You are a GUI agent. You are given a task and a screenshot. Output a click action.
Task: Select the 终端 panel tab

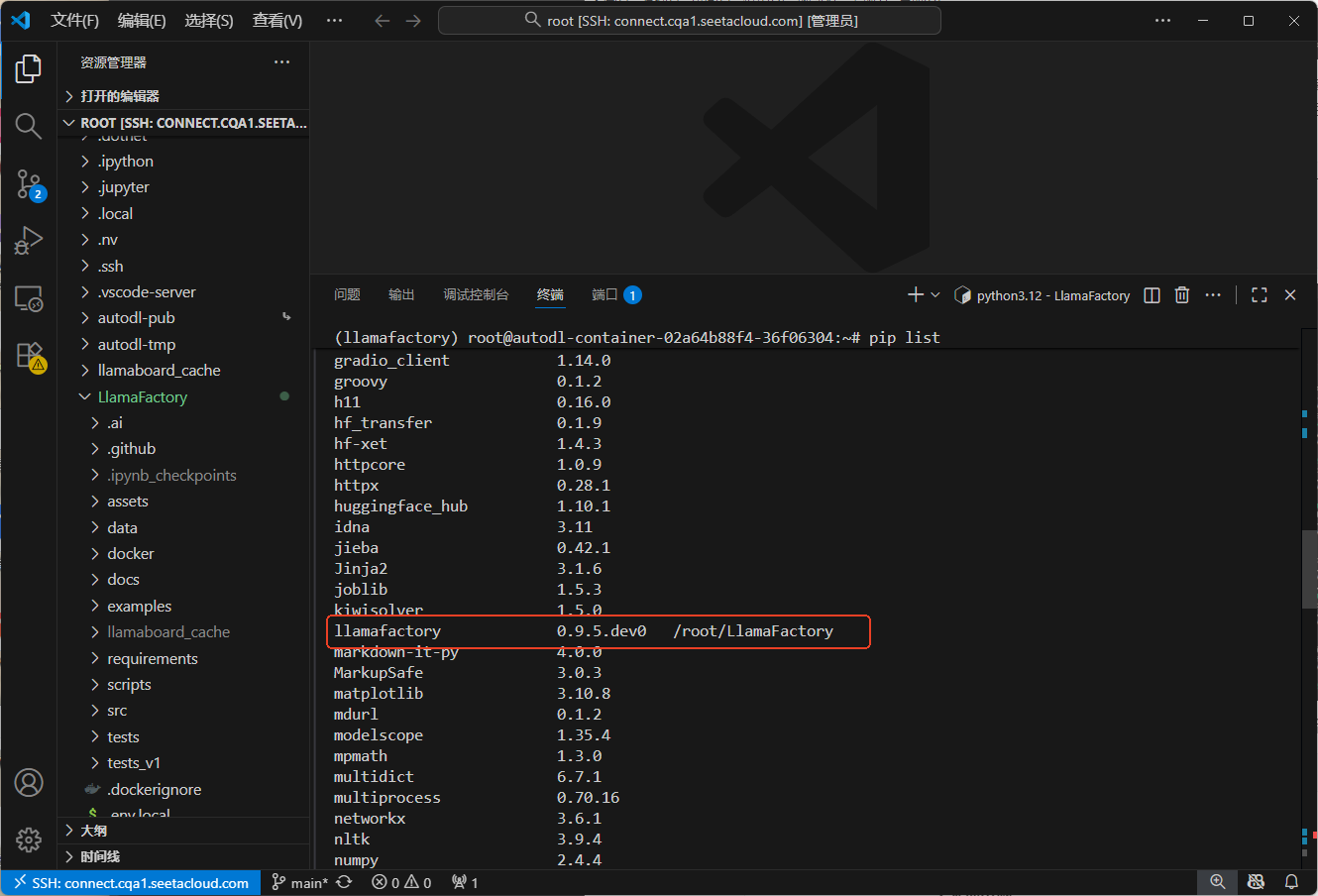coord(550,294)
